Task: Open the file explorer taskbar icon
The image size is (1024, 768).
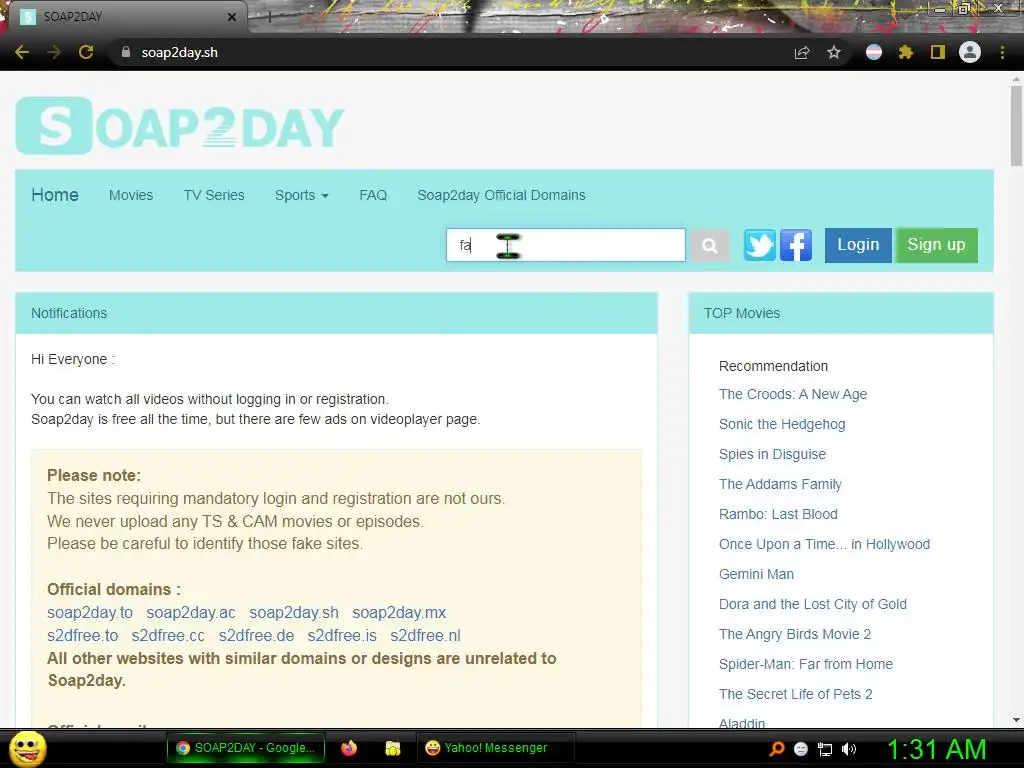Action: (x=392, y=748)
